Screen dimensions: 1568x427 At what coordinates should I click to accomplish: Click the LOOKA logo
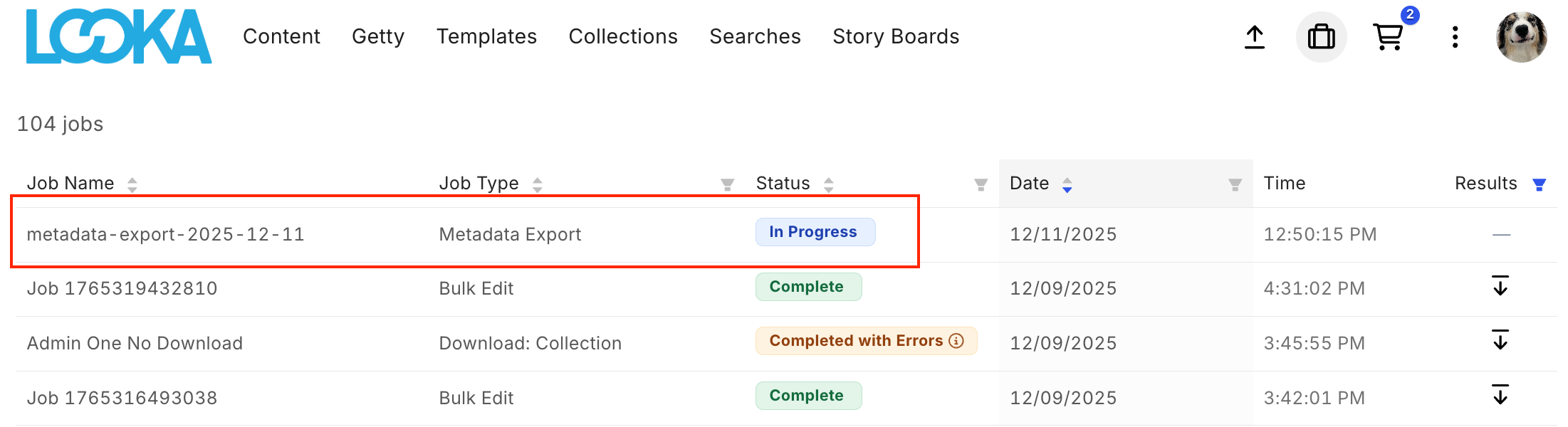click(x=119, y=36)
